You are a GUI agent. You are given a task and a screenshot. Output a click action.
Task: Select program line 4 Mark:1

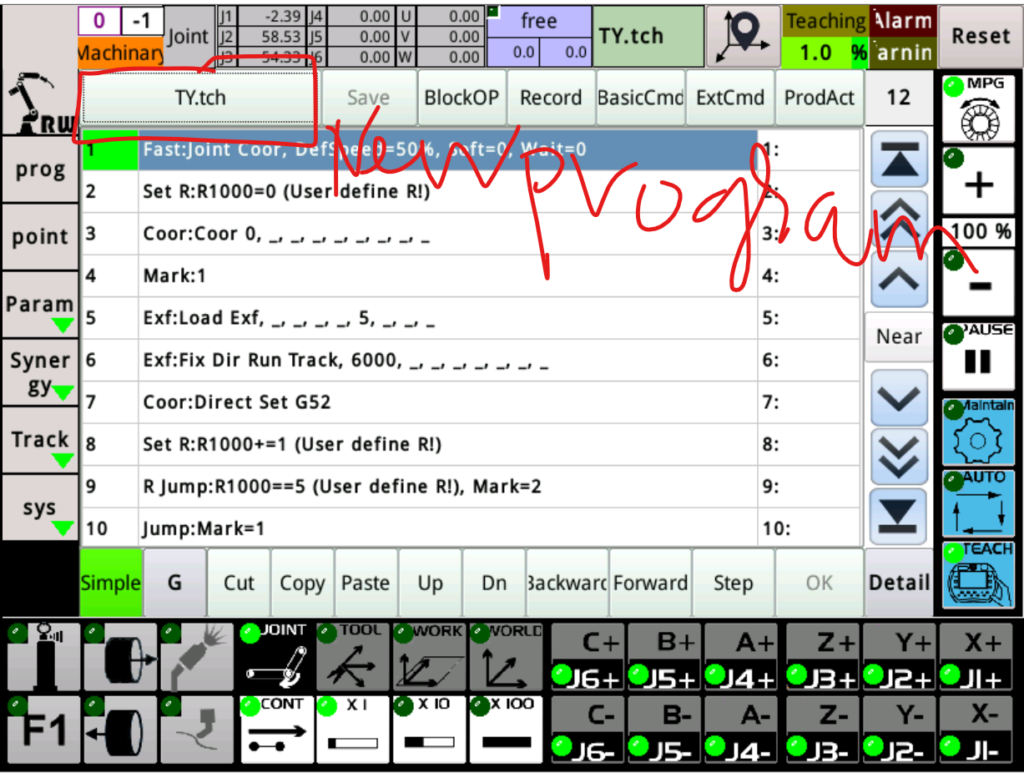(x=445, y=276)
